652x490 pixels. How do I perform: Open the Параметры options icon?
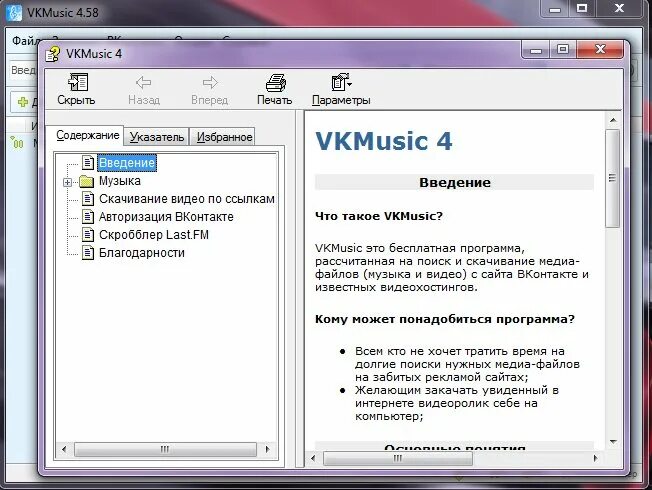click(x=341, y=82)
